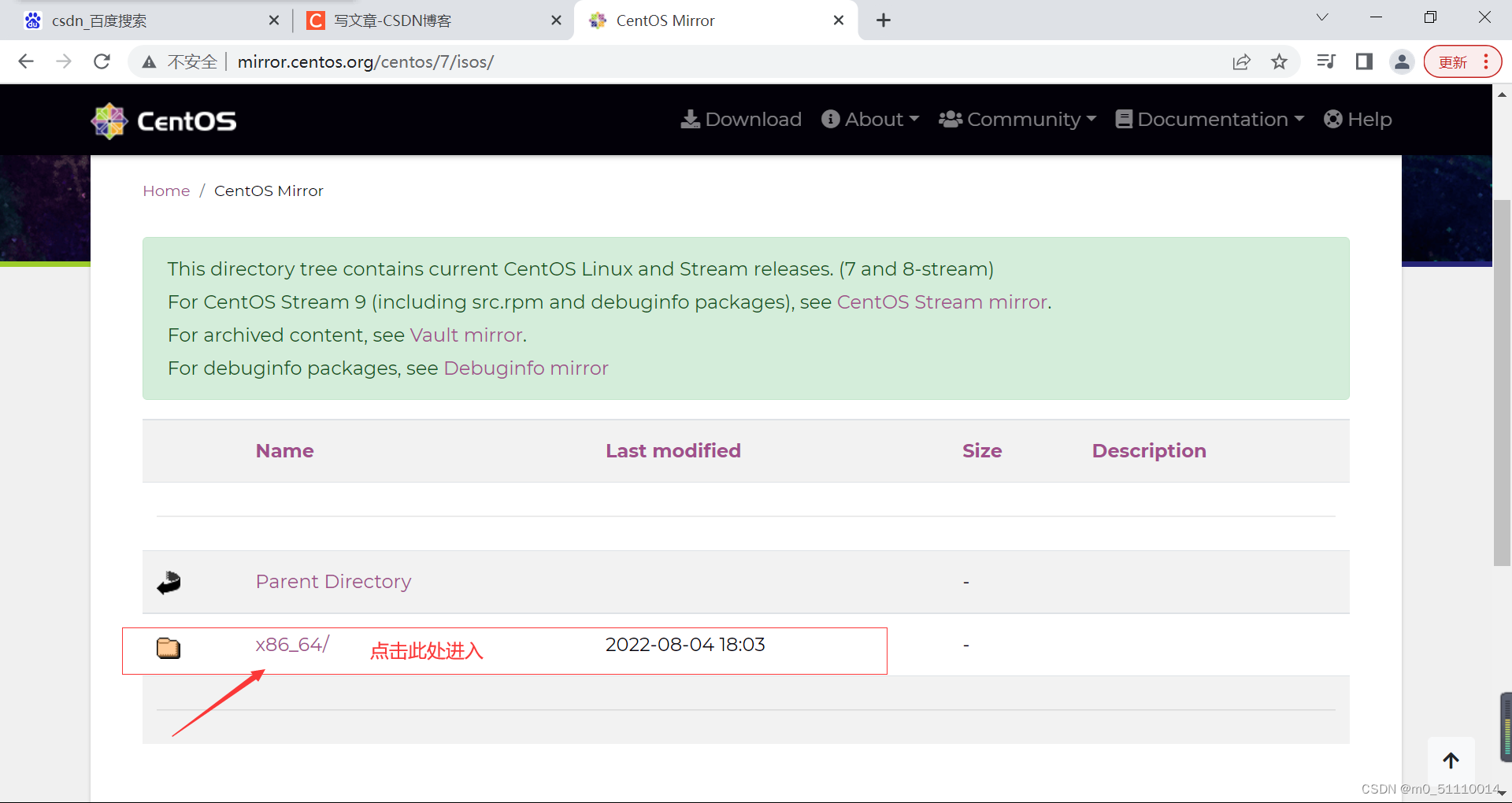The image size is (1512, 803).
Task: Close the csdn_百度搜索 tab
Action: click(274, 20)
